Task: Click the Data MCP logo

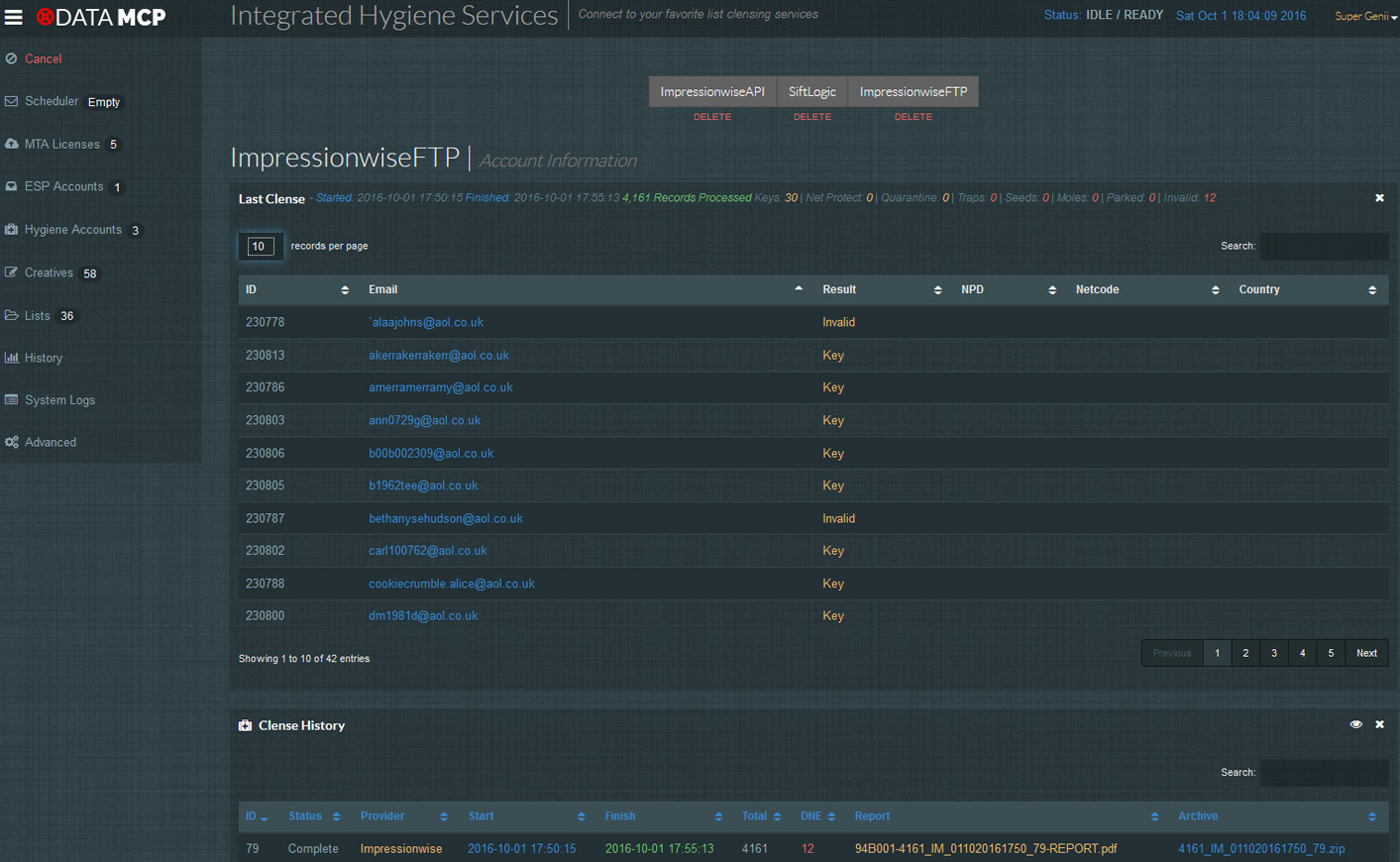Action: coord(101,17)
